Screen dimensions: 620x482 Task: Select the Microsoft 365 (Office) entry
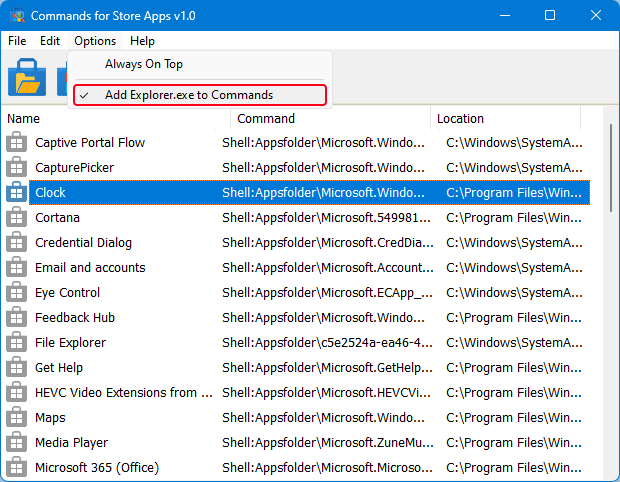[297, 467]
